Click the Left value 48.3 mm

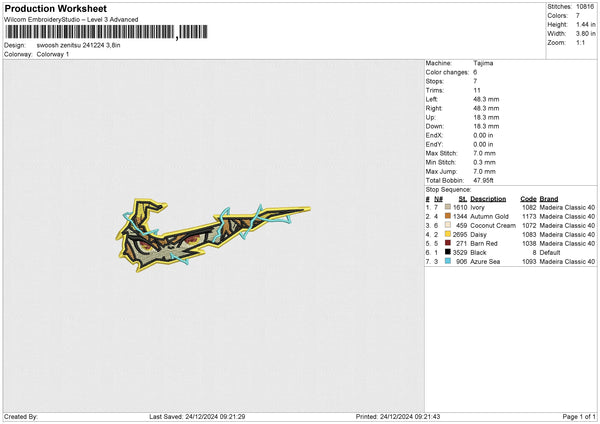point(486,99)
